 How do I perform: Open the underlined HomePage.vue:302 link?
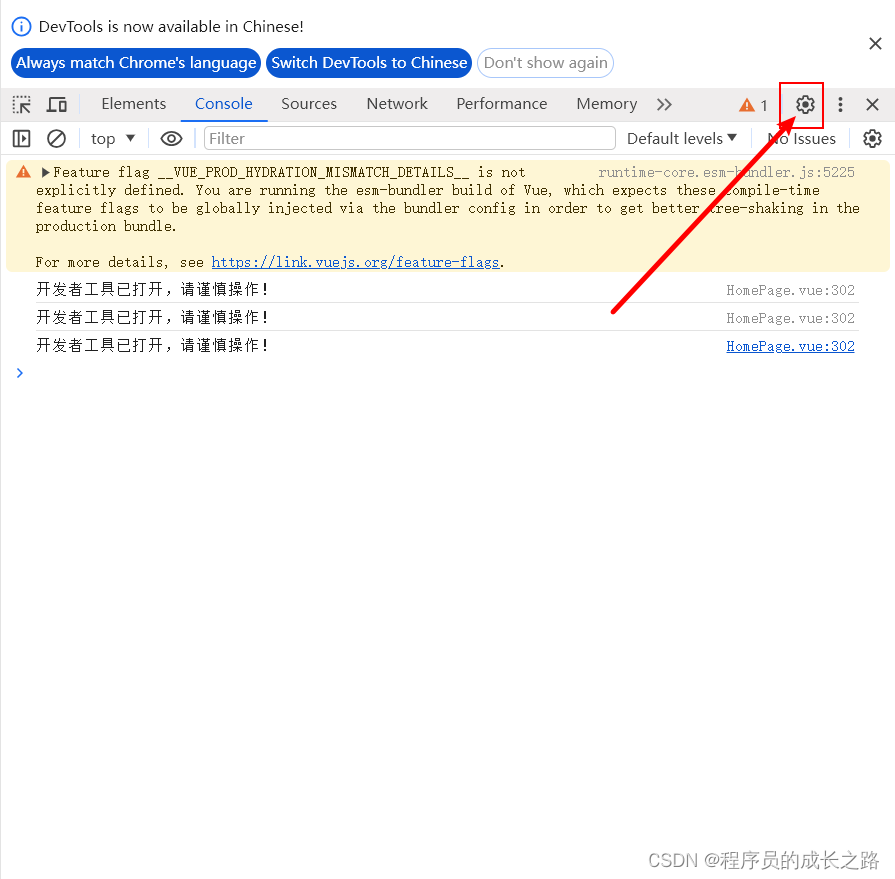coord(790,346)
